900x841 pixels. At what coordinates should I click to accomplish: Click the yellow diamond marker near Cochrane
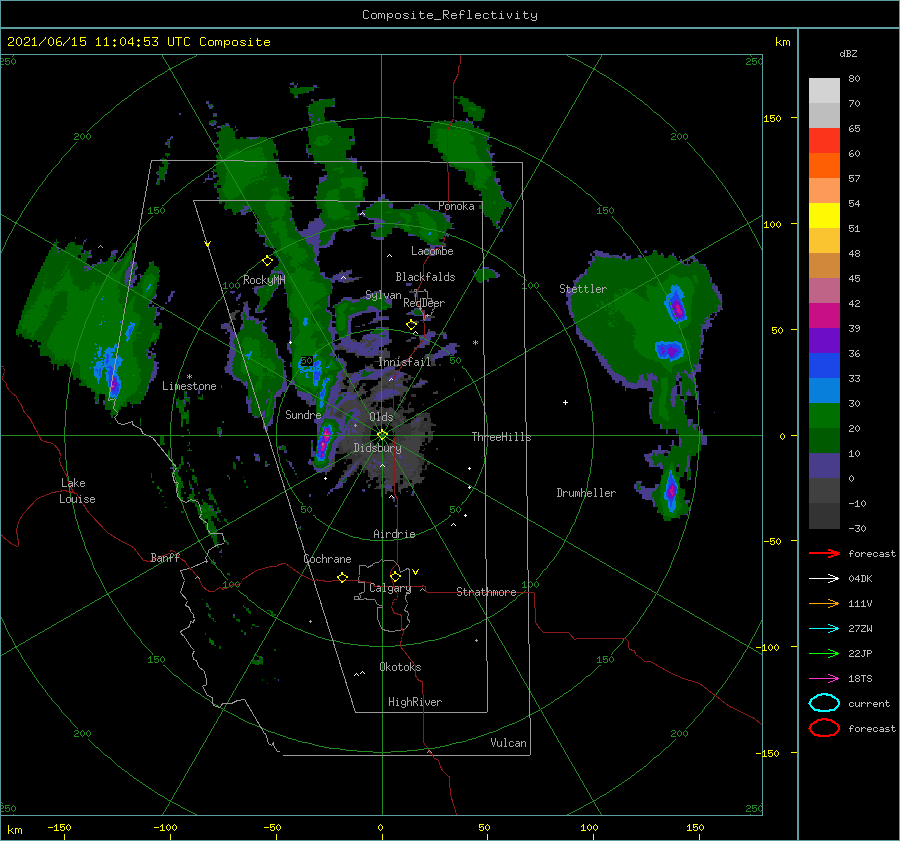pyautogui.click(x=343, y=578)
